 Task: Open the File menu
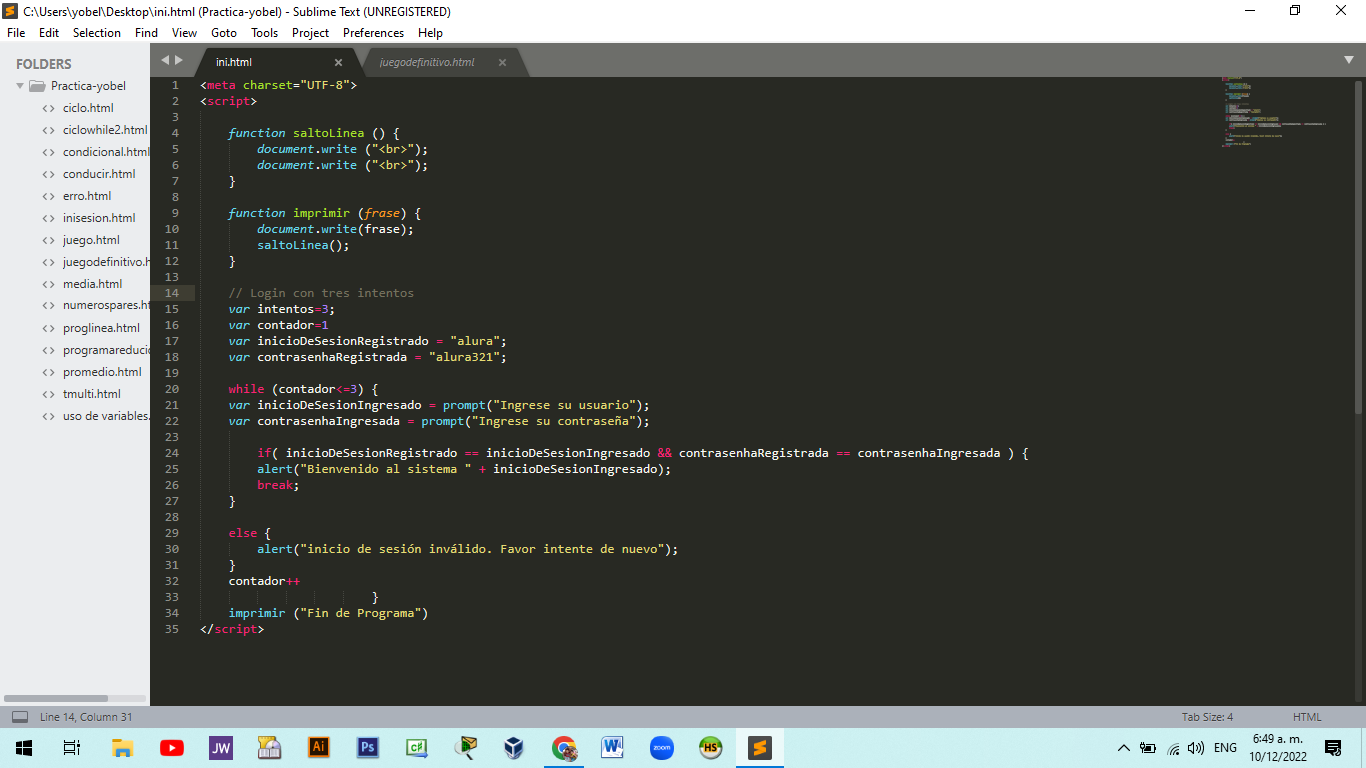(16, 33)
